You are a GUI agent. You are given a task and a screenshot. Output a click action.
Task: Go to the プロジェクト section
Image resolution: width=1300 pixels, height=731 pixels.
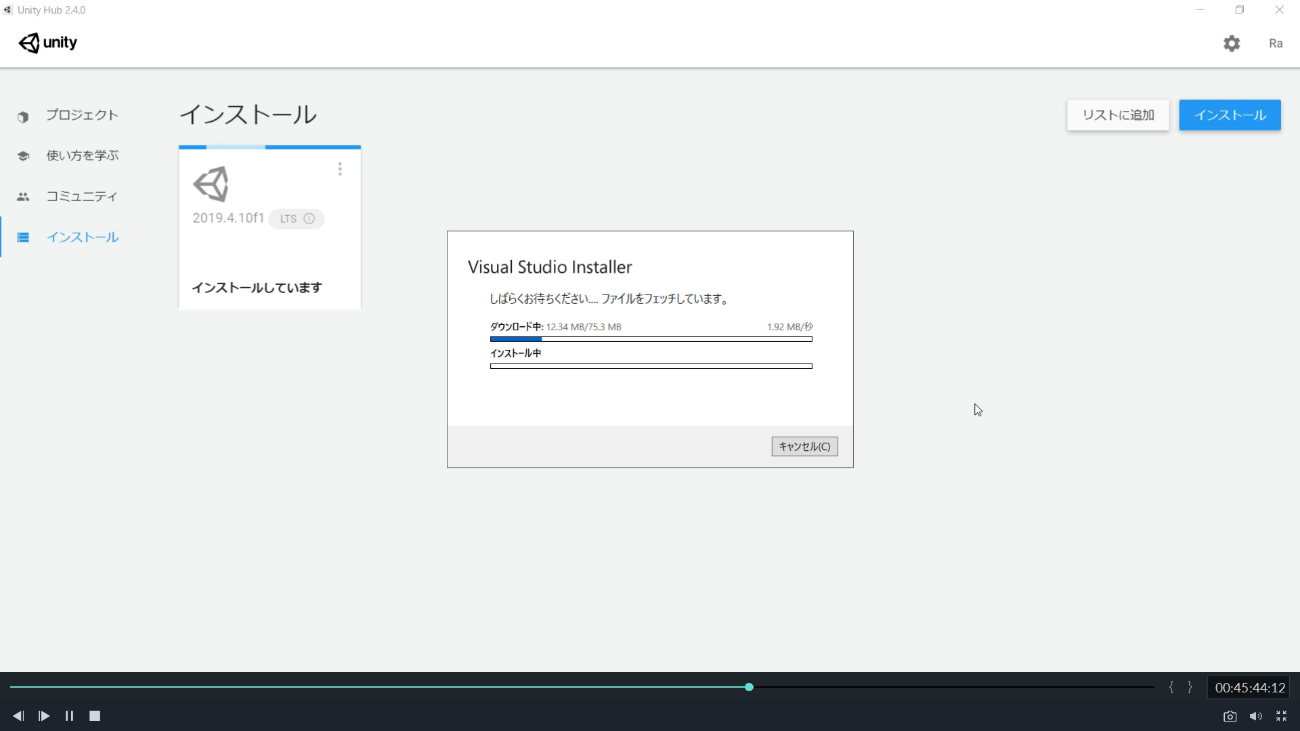pyautogui.click(x=82, y=115)
